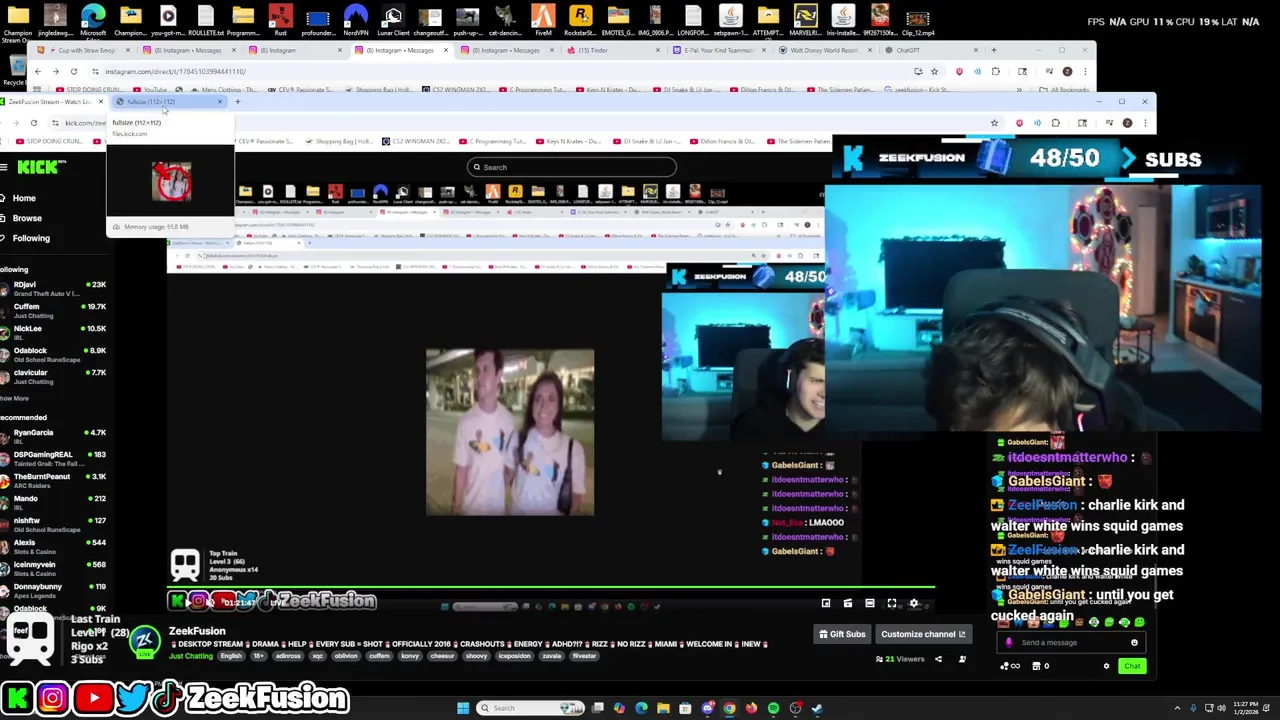Open the Kick player settings gear
Viewport: 1280px width, 720px height.
click(x=913, y=603)
